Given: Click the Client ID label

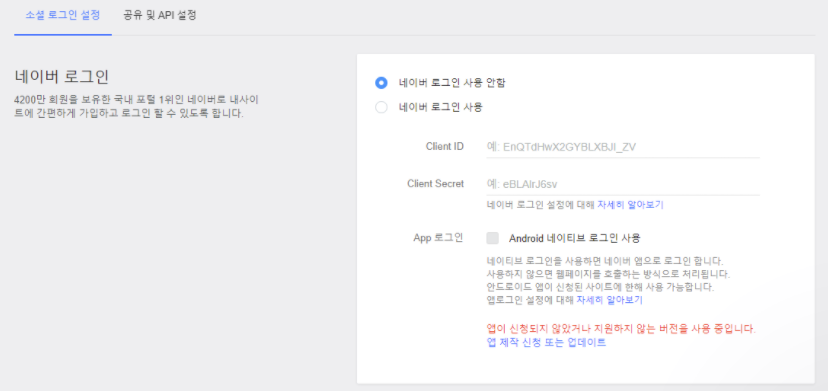Looking at the screenshot, I should pos(445,146).
